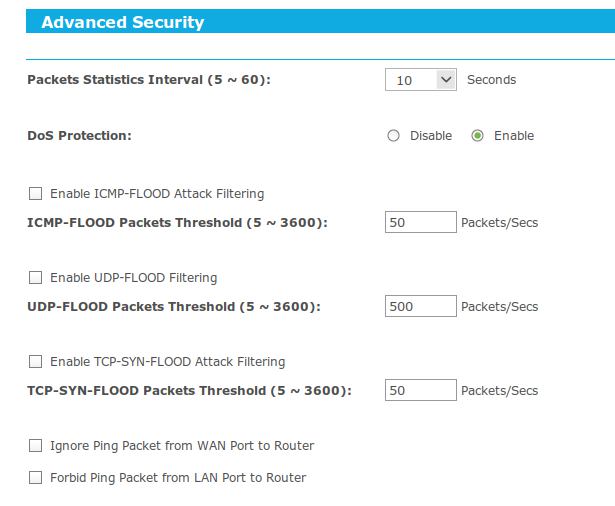615x506 pixels.
Task: Open the Packets Statistics Interval dropdown
Action: (420, 80)
